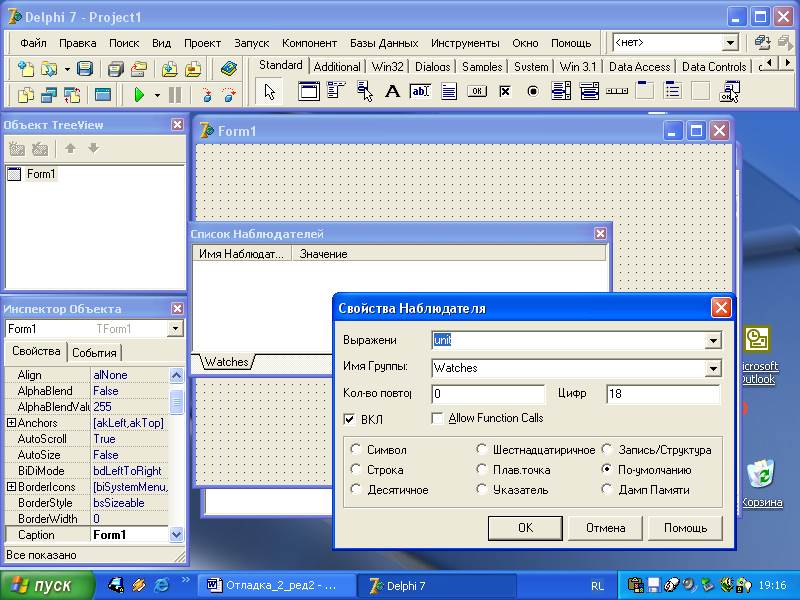Open the Form1 TForm1 object selector dropdown
Screen dimensions: 800x600
click(175, 329)
